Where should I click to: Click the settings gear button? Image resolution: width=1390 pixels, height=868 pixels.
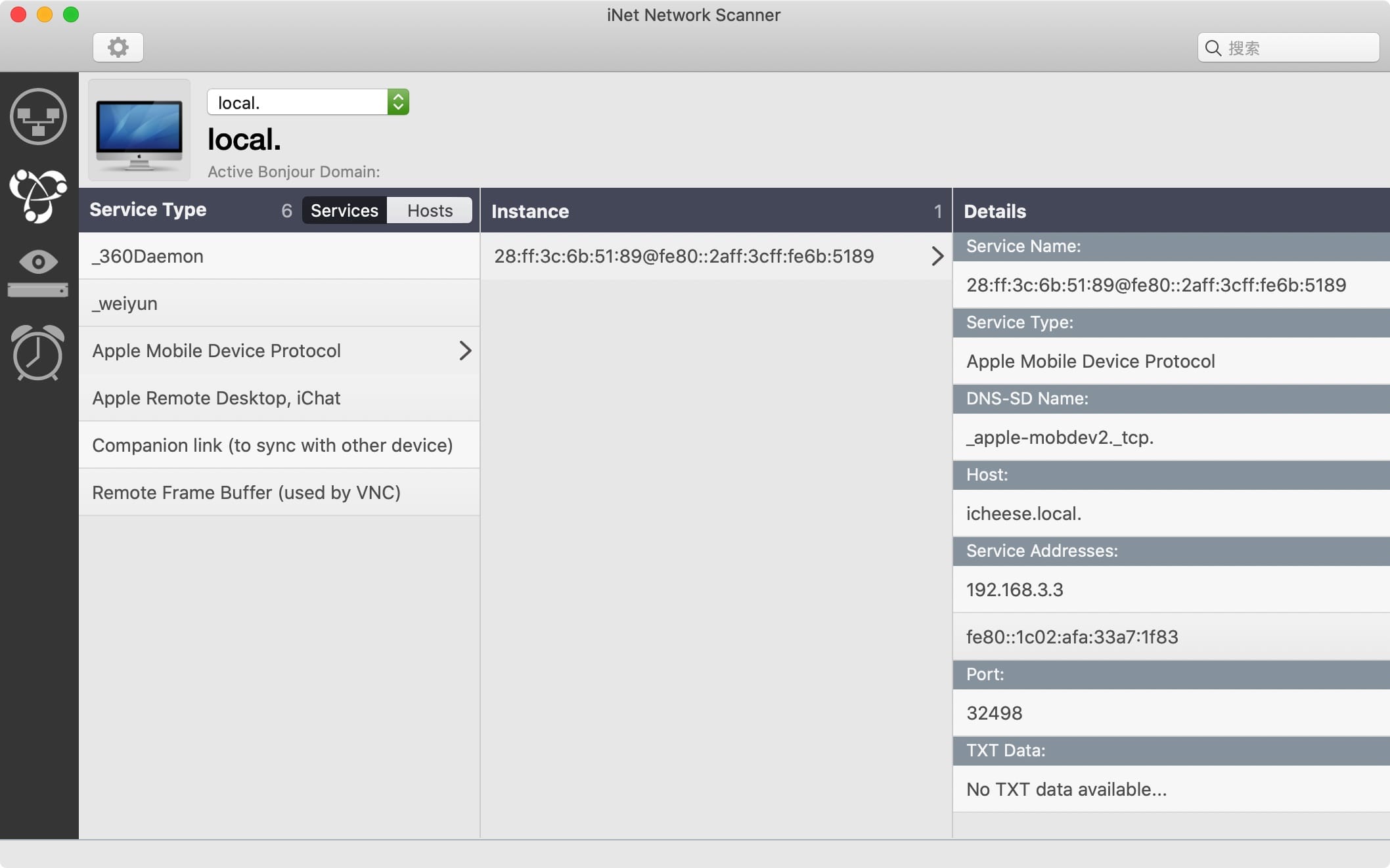tap(118, 47)
